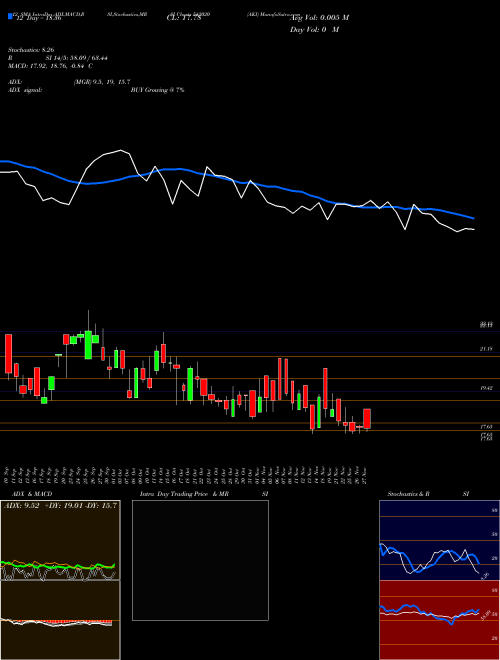This screenshot has height=660, width=500.
Task: Click the 'Intra Day Trading Price & MR' title
Action: click(184, 494)
